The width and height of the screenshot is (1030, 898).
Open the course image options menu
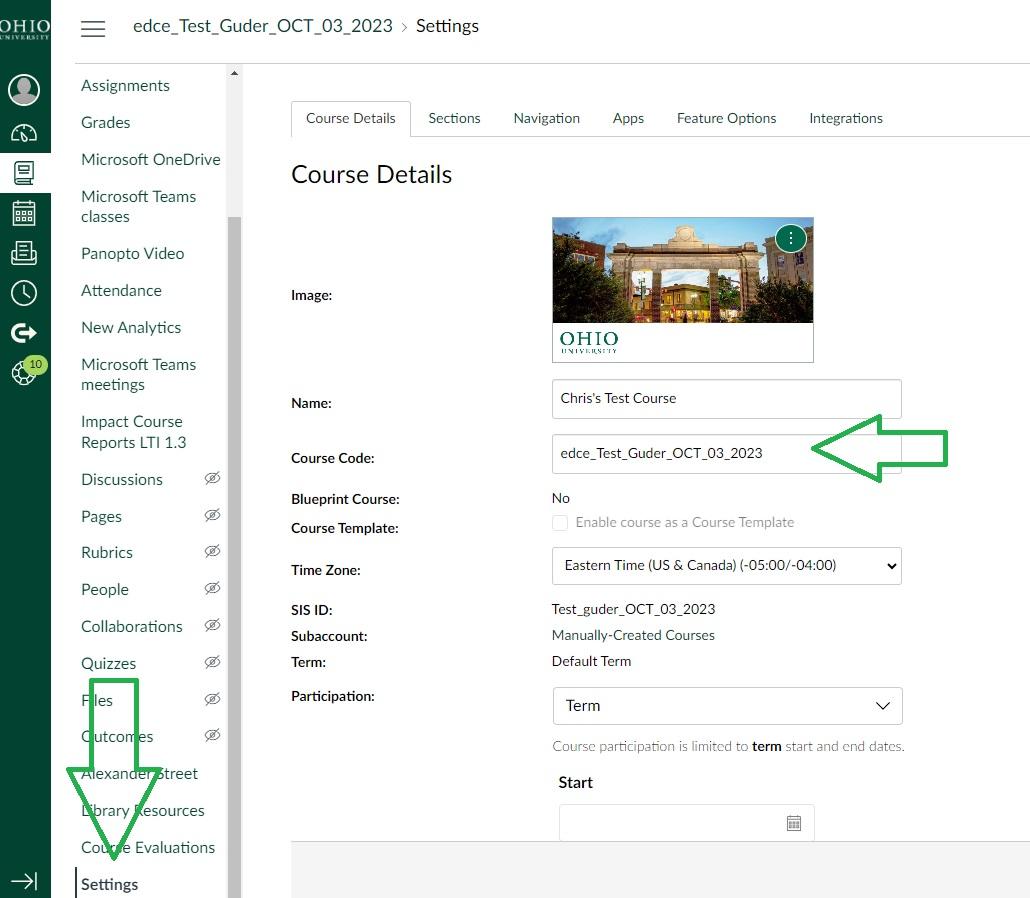click(791, 238)
